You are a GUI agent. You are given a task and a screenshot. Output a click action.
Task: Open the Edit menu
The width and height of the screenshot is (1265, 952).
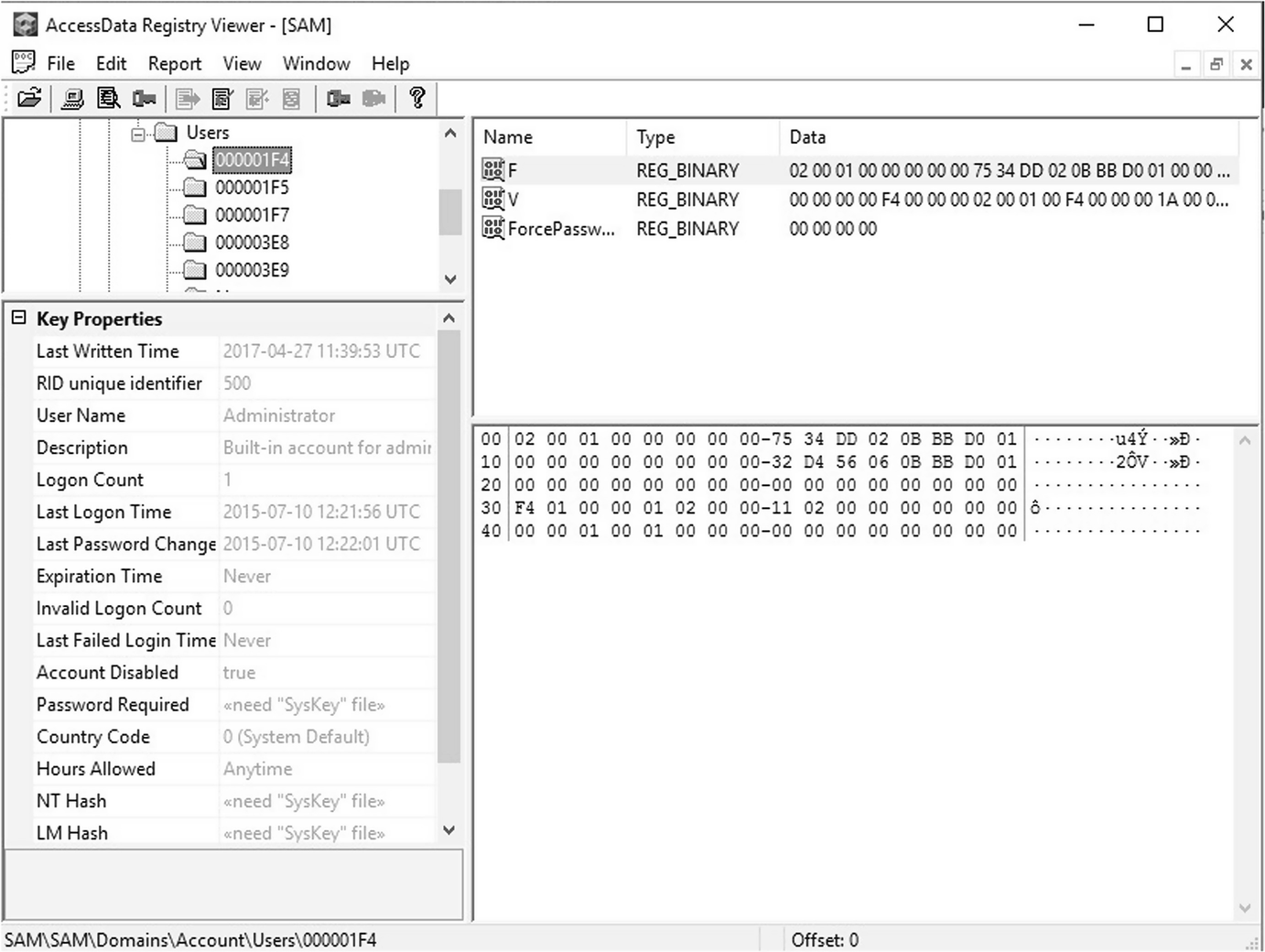[x=111, y=63]
